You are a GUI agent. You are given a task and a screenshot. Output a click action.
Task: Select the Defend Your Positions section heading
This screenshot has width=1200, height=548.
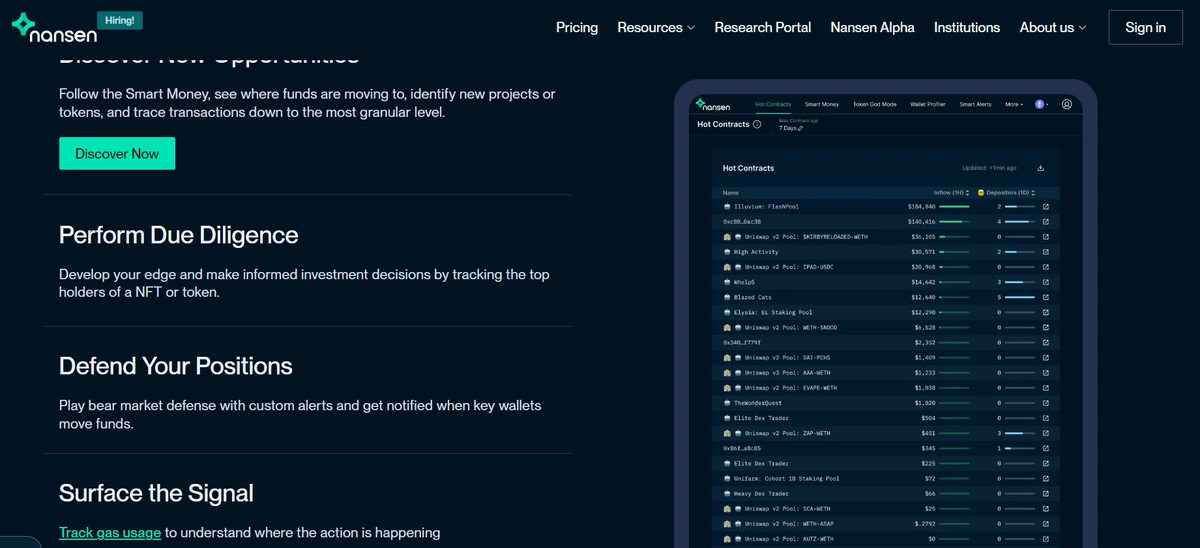(176, 366)
